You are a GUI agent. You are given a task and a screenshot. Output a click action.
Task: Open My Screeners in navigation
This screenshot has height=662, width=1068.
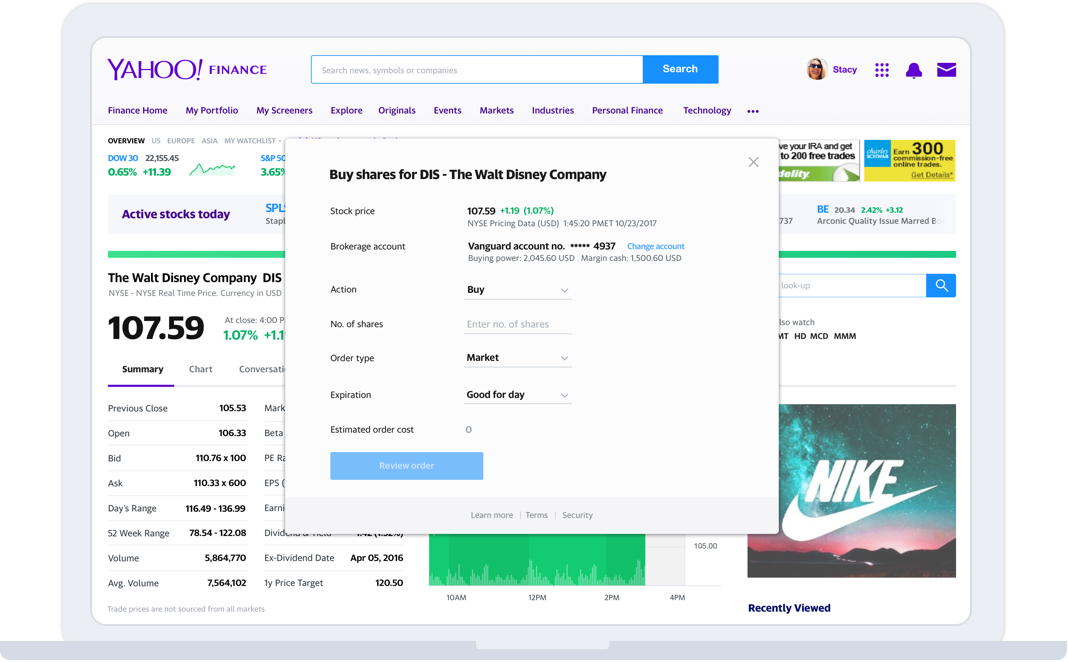click(285, 110)
